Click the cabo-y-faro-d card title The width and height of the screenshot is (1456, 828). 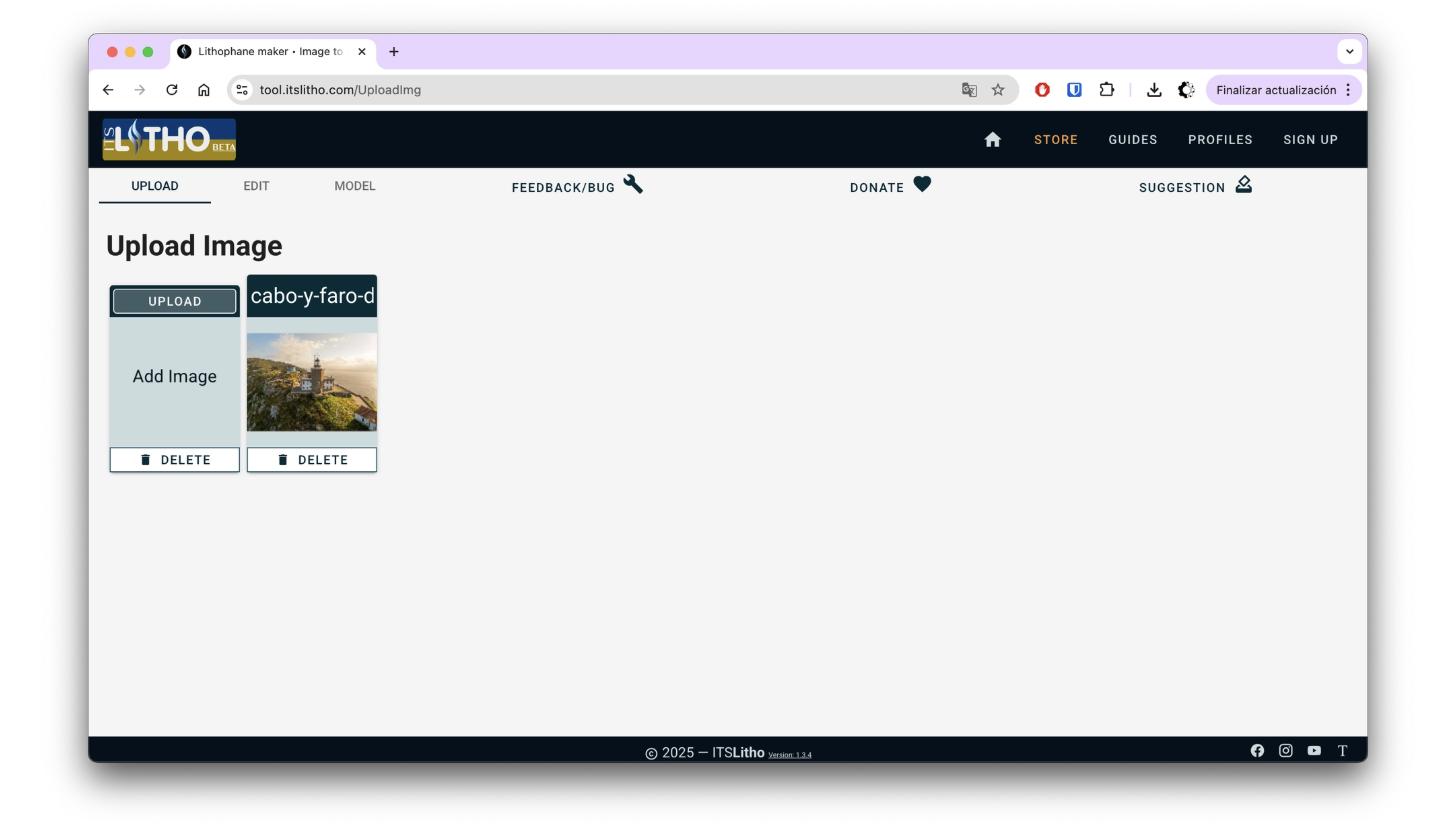[x=312, y=296]
